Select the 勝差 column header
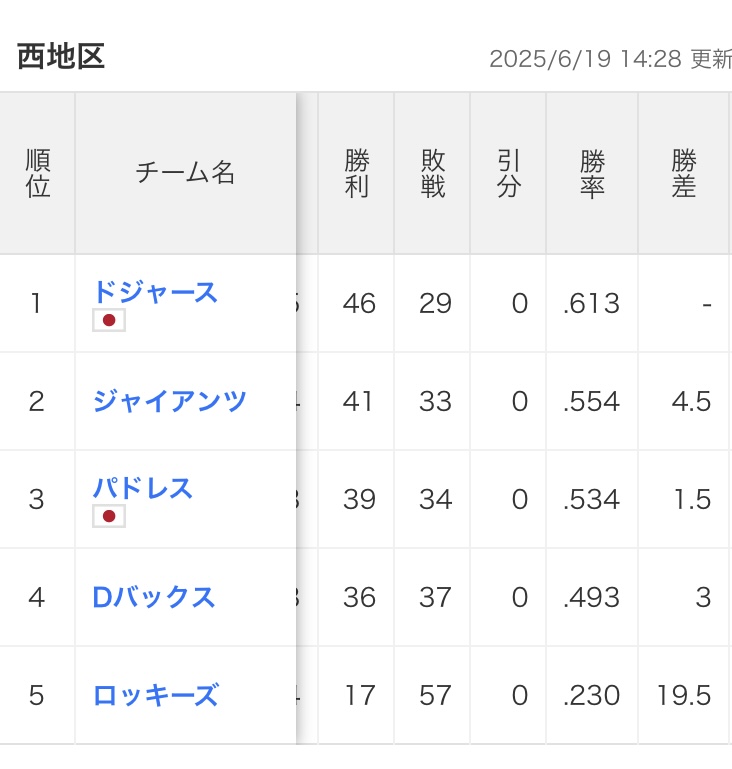 684,173
